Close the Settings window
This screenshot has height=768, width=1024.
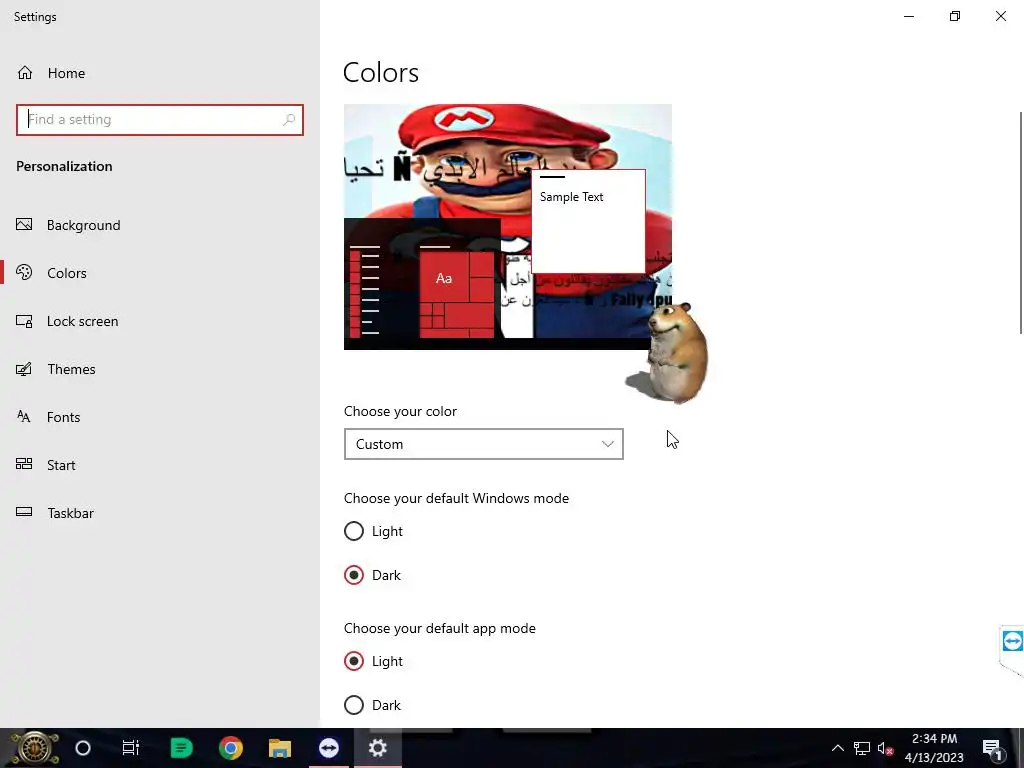[1000, 16]
